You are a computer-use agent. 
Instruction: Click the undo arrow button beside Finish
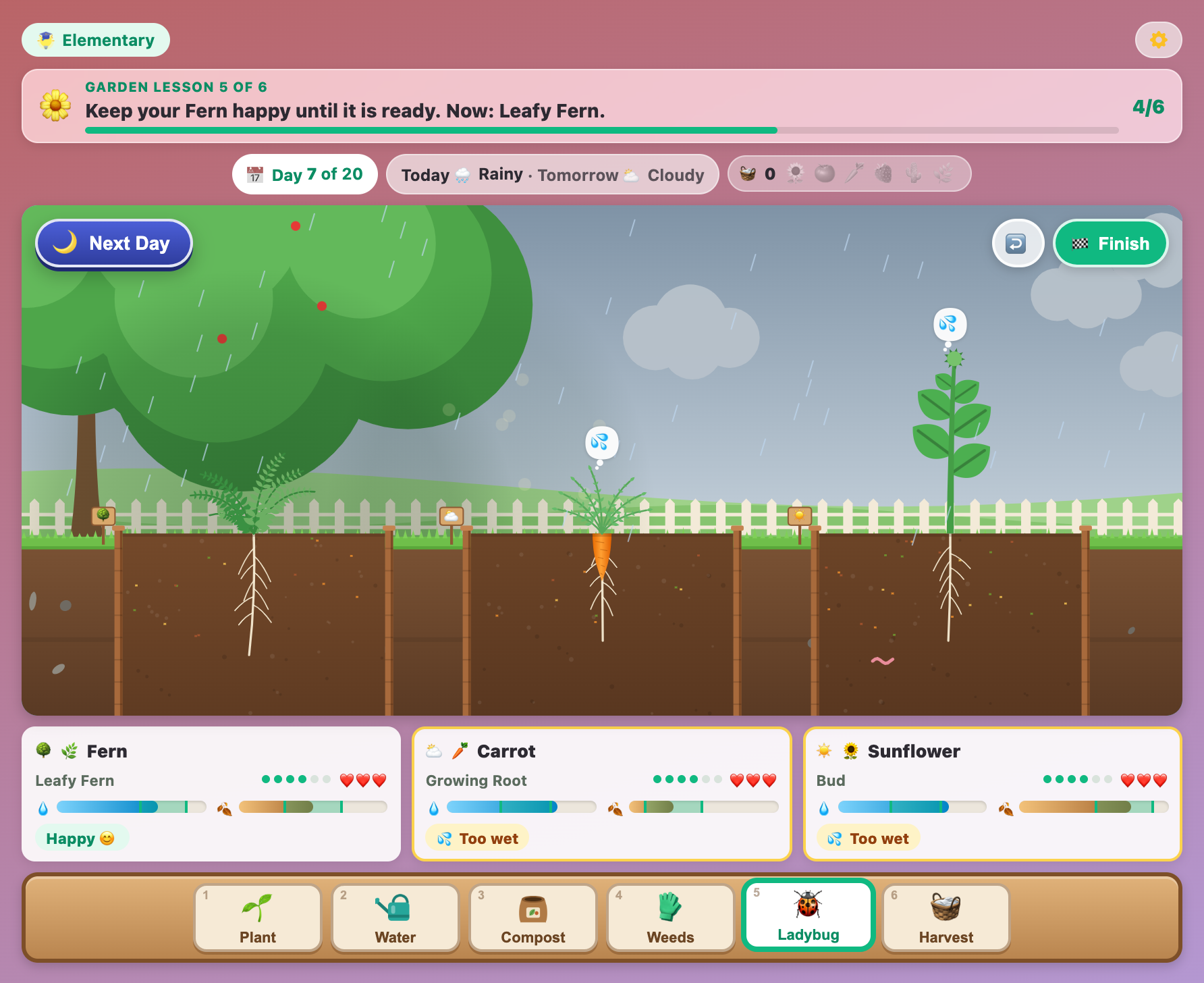pyautogui.click(x=1018, y=243)
